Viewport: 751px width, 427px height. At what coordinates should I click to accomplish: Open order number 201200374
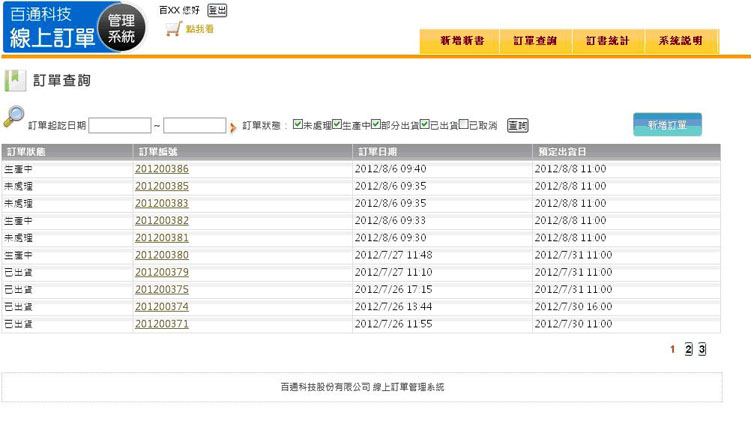[162, 307]
